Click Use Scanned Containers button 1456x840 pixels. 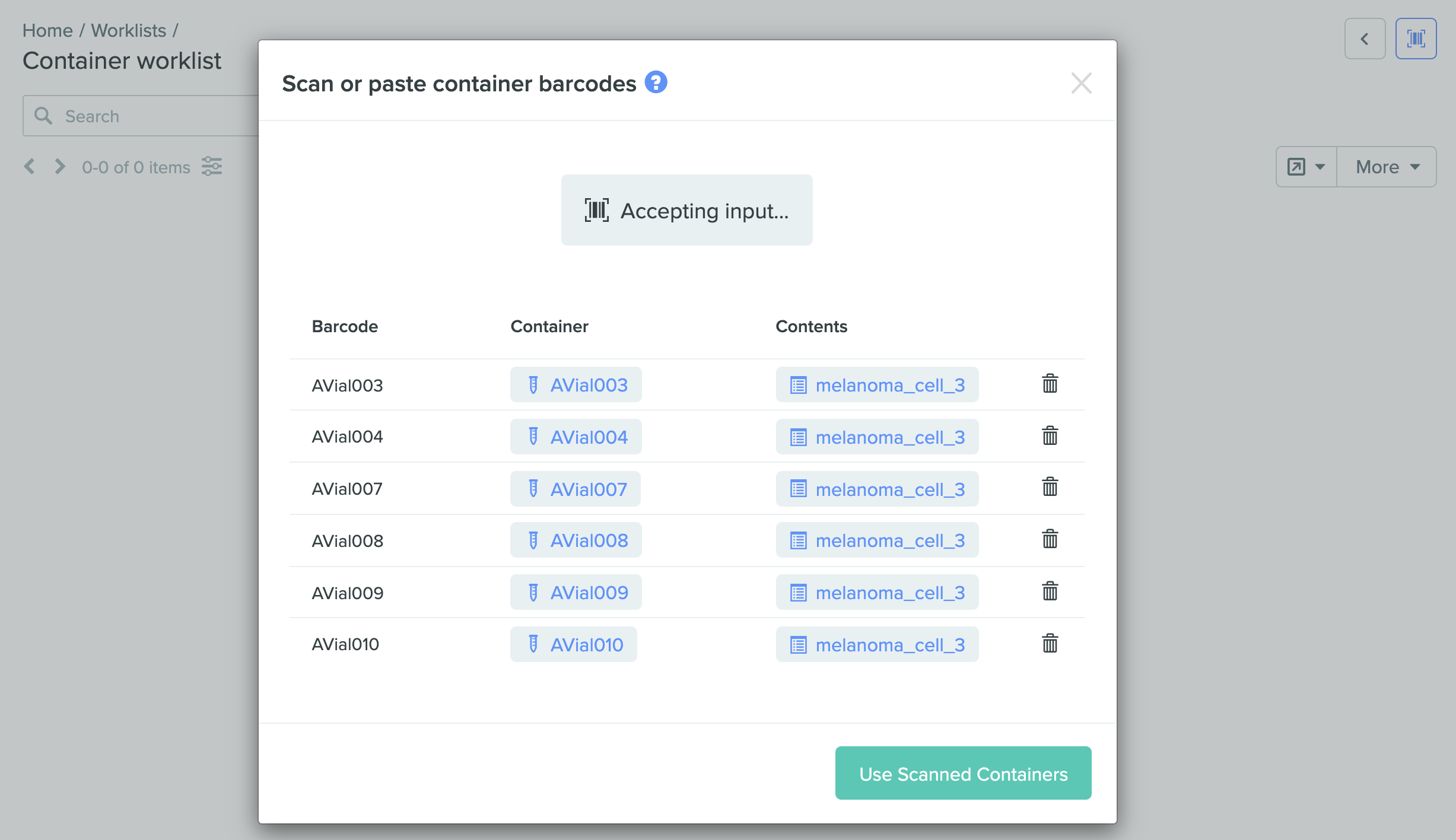coord(963,773)
